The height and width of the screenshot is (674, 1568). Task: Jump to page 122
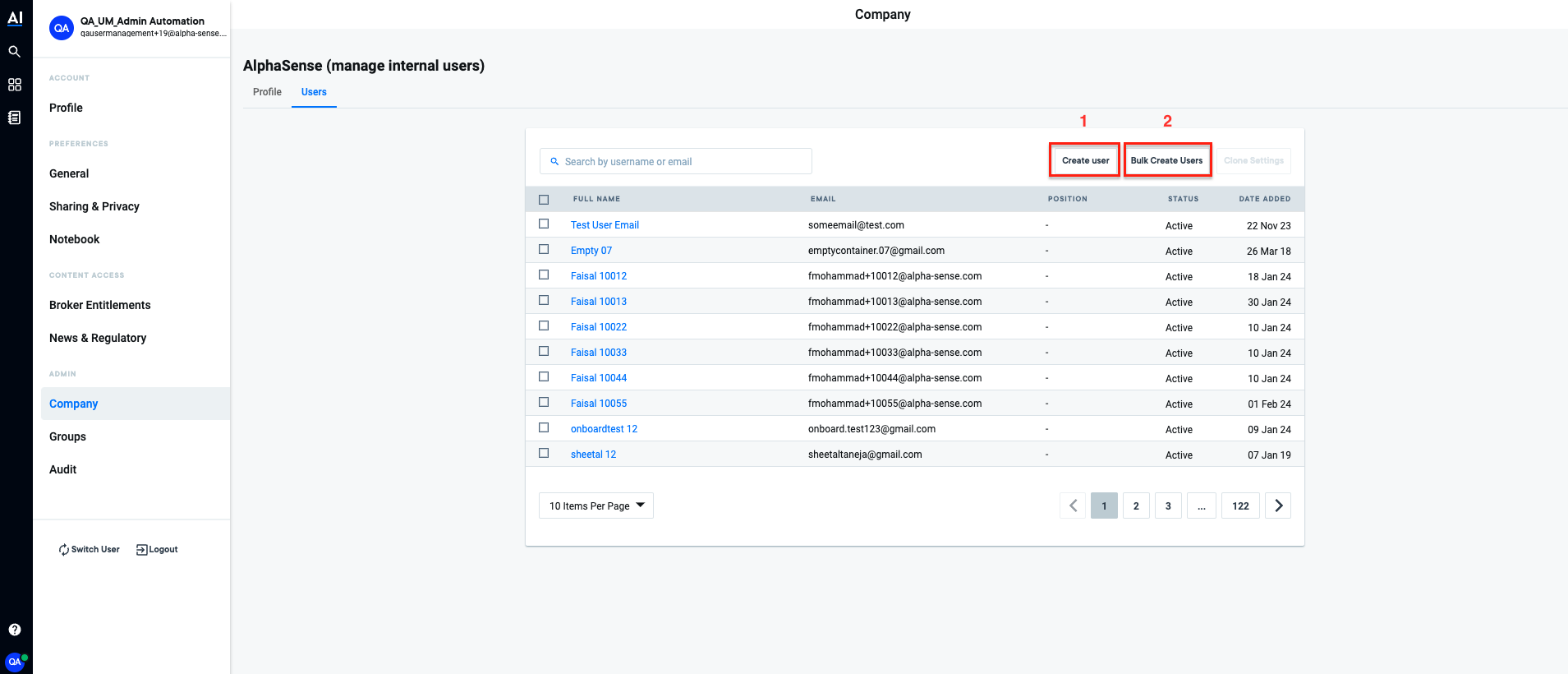point(1240,505)
